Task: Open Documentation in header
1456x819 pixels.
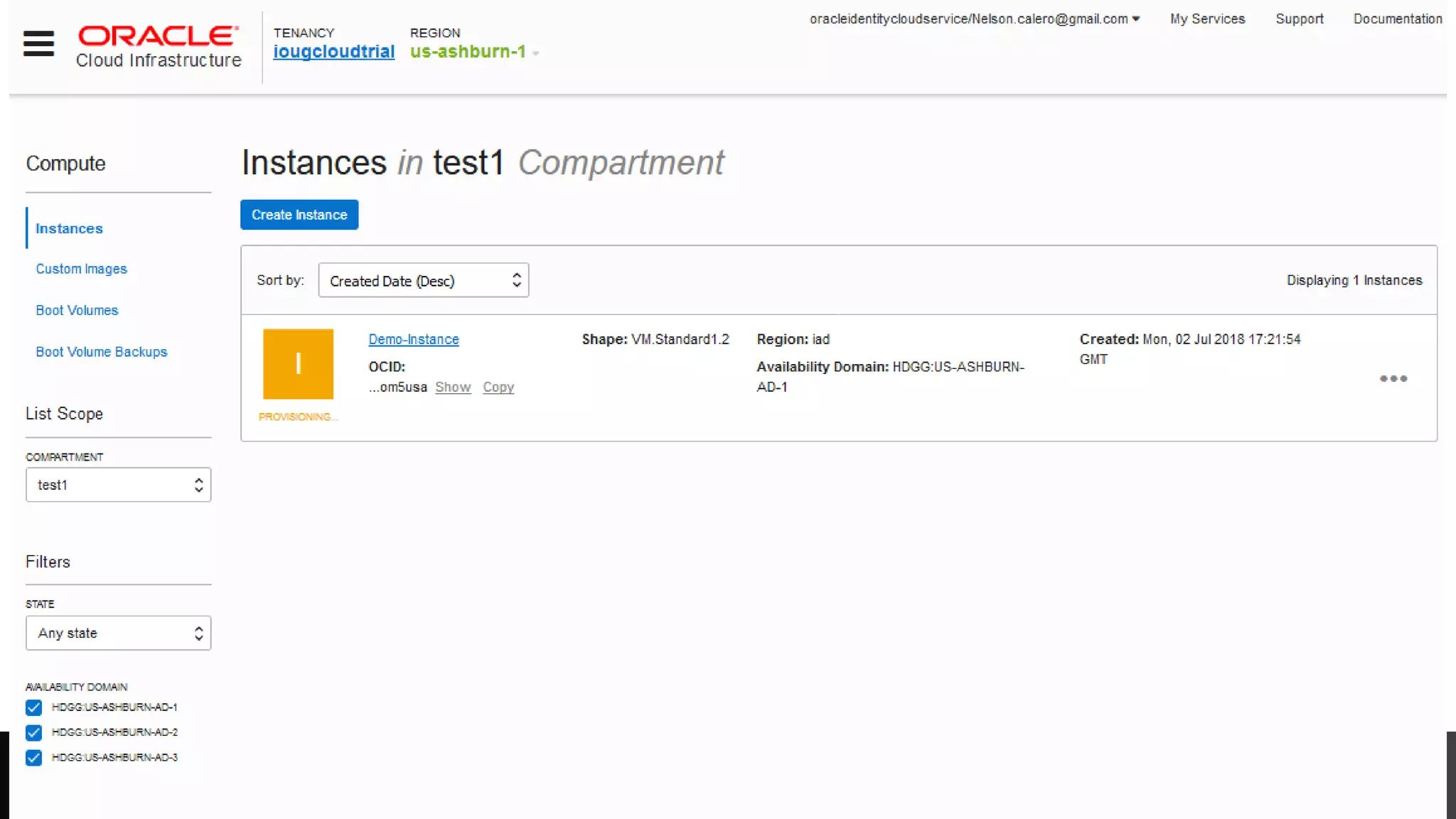Action: (x=1397, y=19)
